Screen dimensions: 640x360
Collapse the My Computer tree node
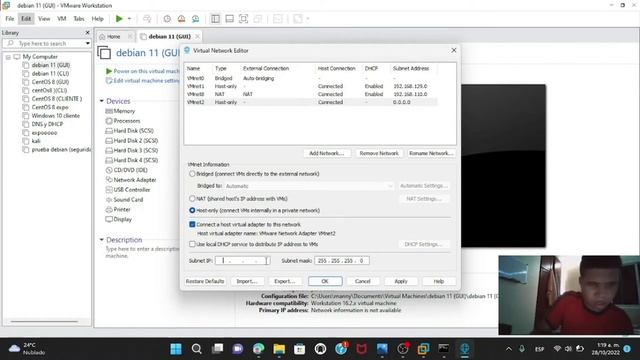(x=8, y=57)
